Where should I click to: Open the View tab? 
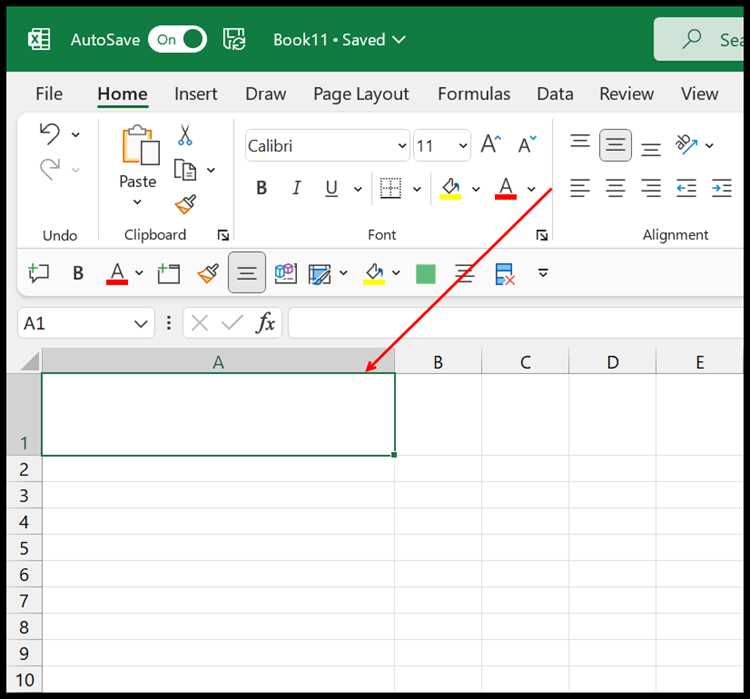[x=699, y=94]
